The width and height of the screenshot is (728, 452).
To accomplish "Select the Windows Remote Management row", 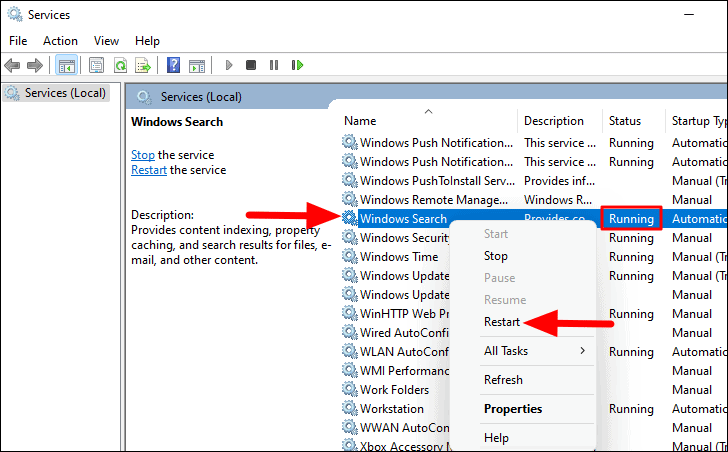I will pyautogui.click(x=434, y=200).
